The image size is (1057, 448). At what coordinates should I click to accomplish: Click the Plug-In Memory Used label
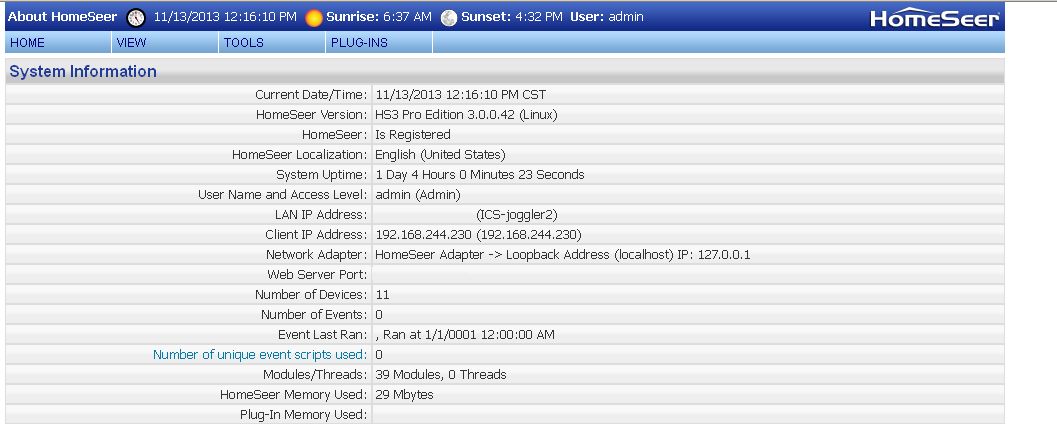tap(304, 414)
